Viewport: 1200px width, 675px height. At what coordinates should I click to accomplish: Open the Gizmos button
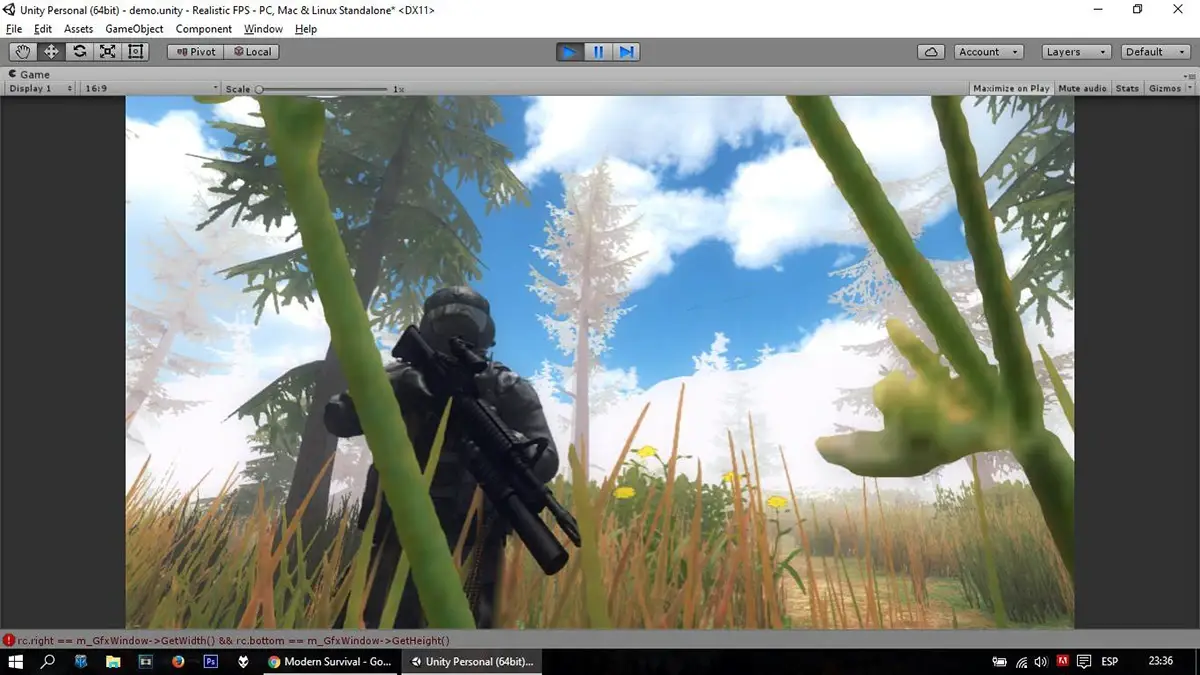pyautogui.click(x=1165, y=88)
